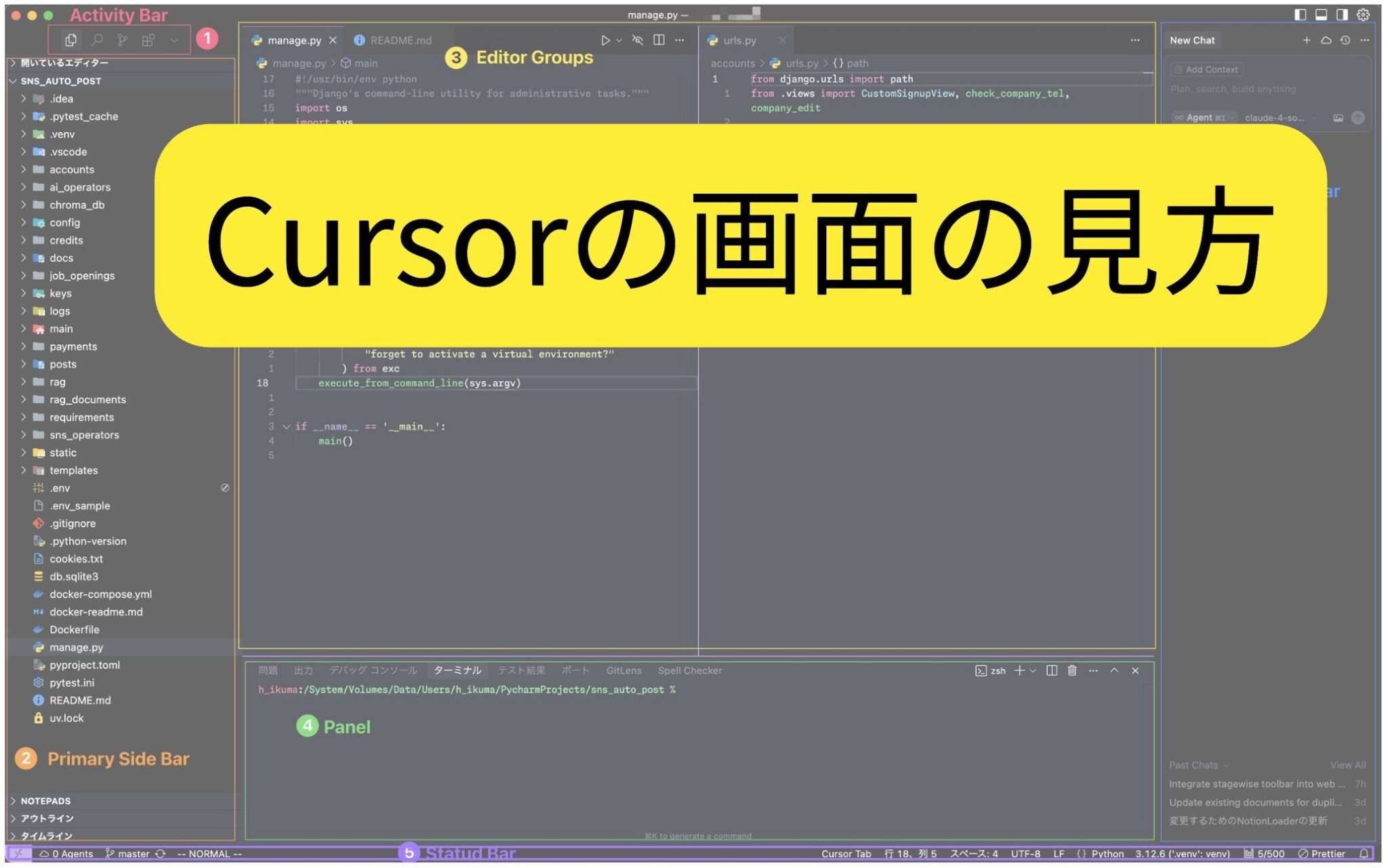Image resolution: width=1388 pixels, height=868 pixels.
Task: Select the Source Control icon in Activity Bar
Action: pos(122,39)
